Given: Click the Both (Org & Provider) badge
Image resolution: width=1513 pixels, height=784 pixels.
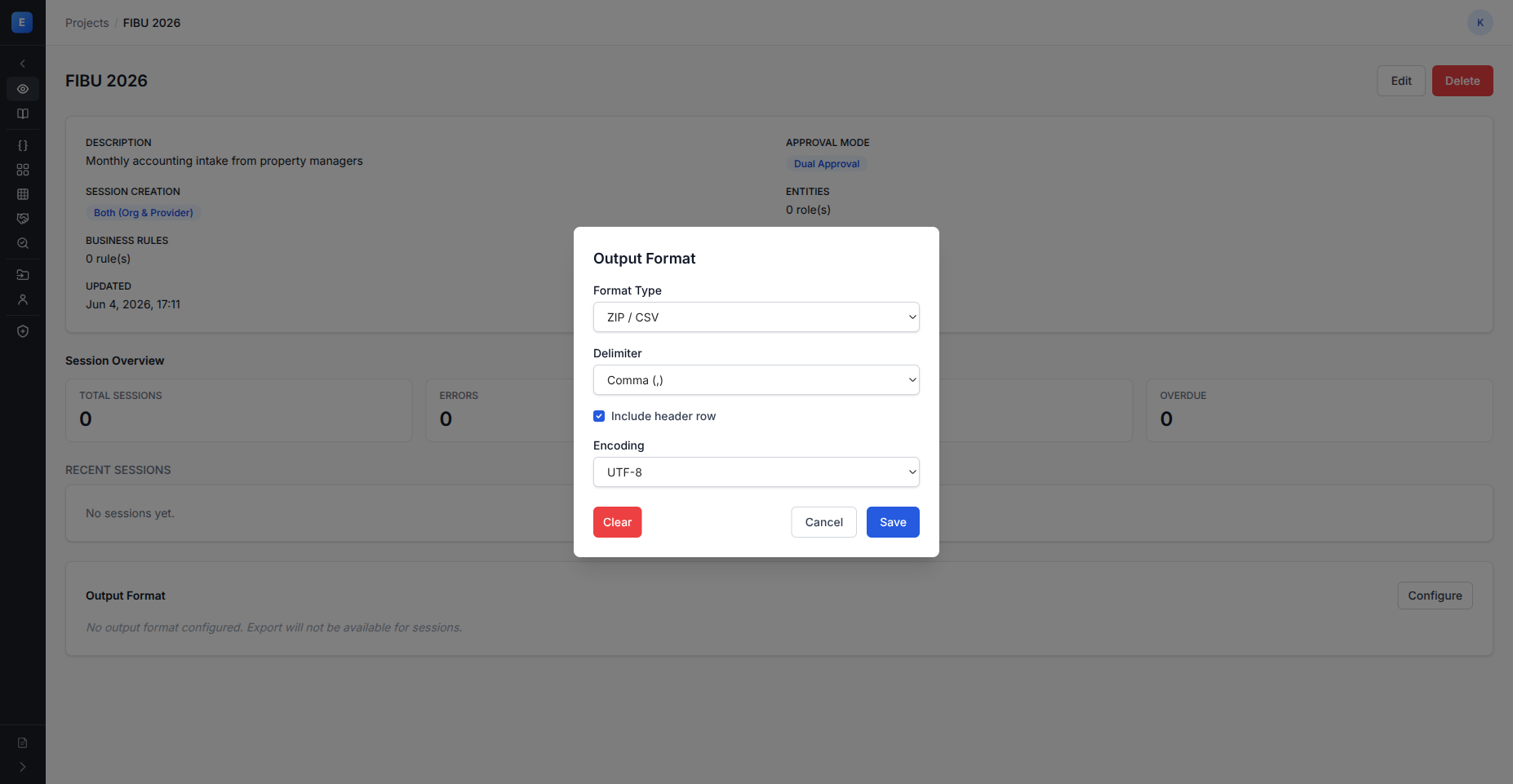Looking at the screenshot, I should tap(144, 213).
